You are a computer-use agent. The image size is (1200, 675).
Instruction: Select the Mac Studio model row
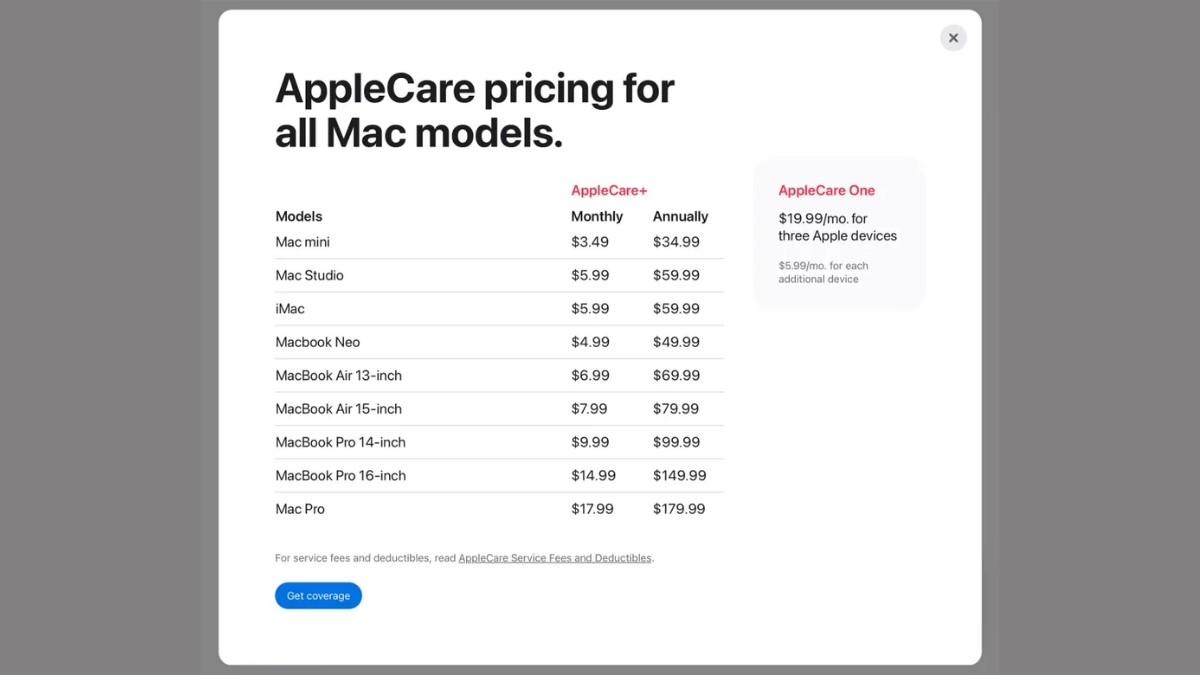pyautogui.click(x=309, y=275)
